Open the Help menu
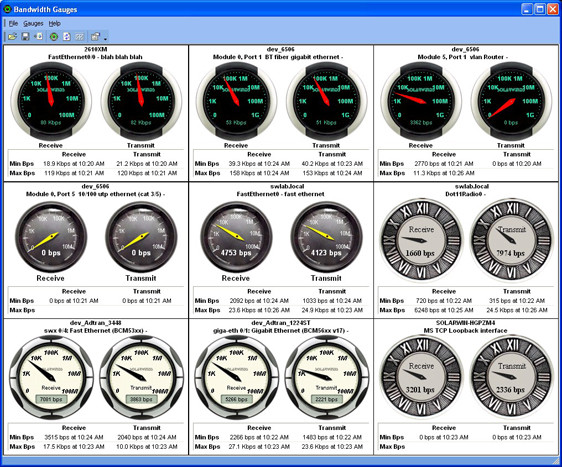This screenshot has width=562, height=467. click(54, 23)
